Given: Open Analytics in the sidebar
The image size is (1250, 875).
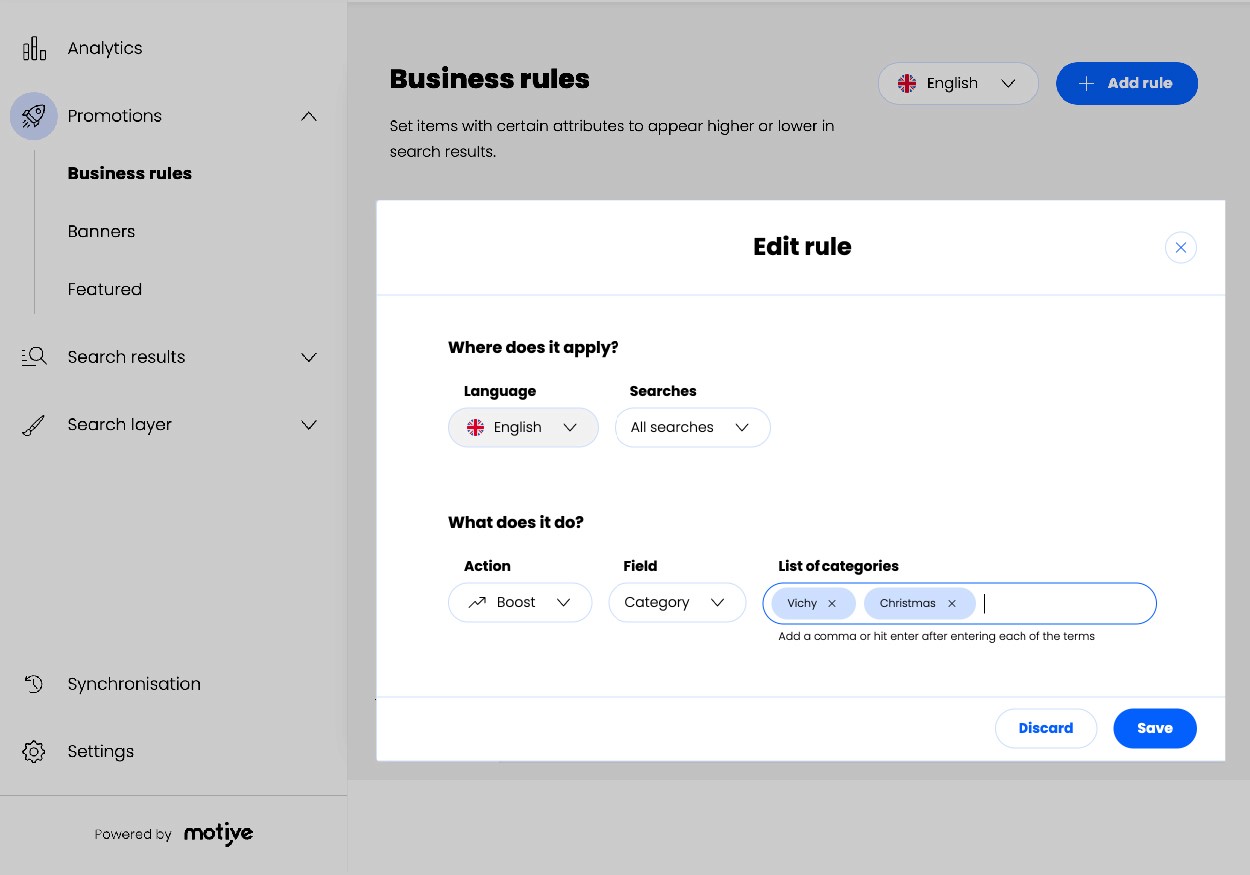Looking at the screenshot, I should [105, 48].
